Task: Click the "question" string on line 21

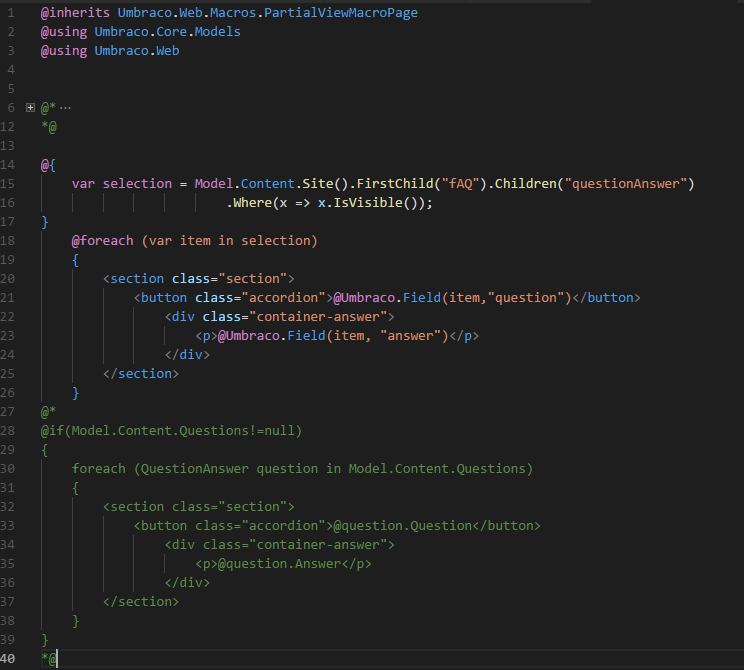Action: (526, 298)
